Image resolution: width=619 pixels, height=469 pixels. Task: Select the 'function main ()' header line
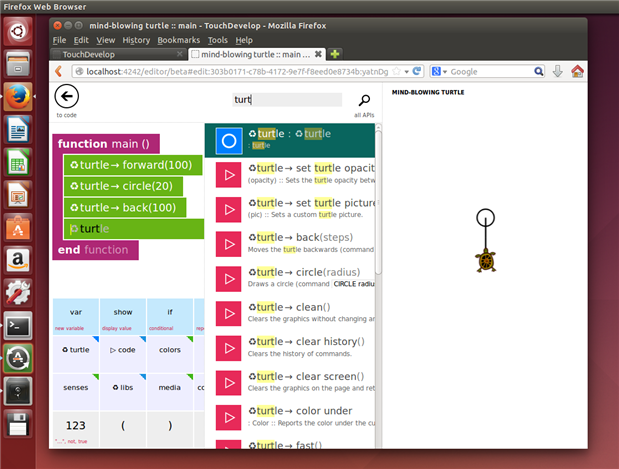click(106, 144)
